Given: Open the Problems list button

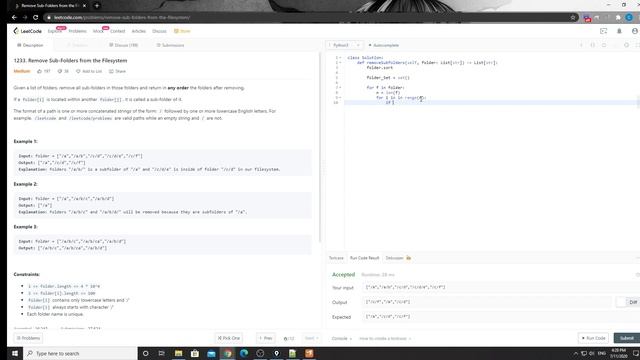Looking at the screenshot, I should [x=28, y=338].
